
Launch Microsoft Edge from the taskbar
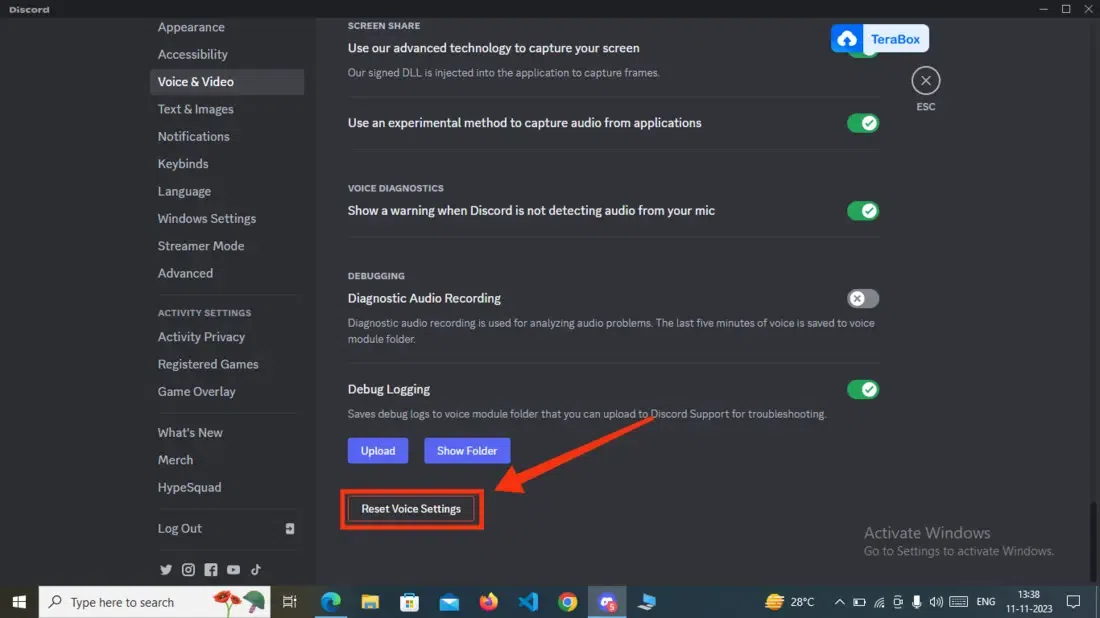point(330,602)
